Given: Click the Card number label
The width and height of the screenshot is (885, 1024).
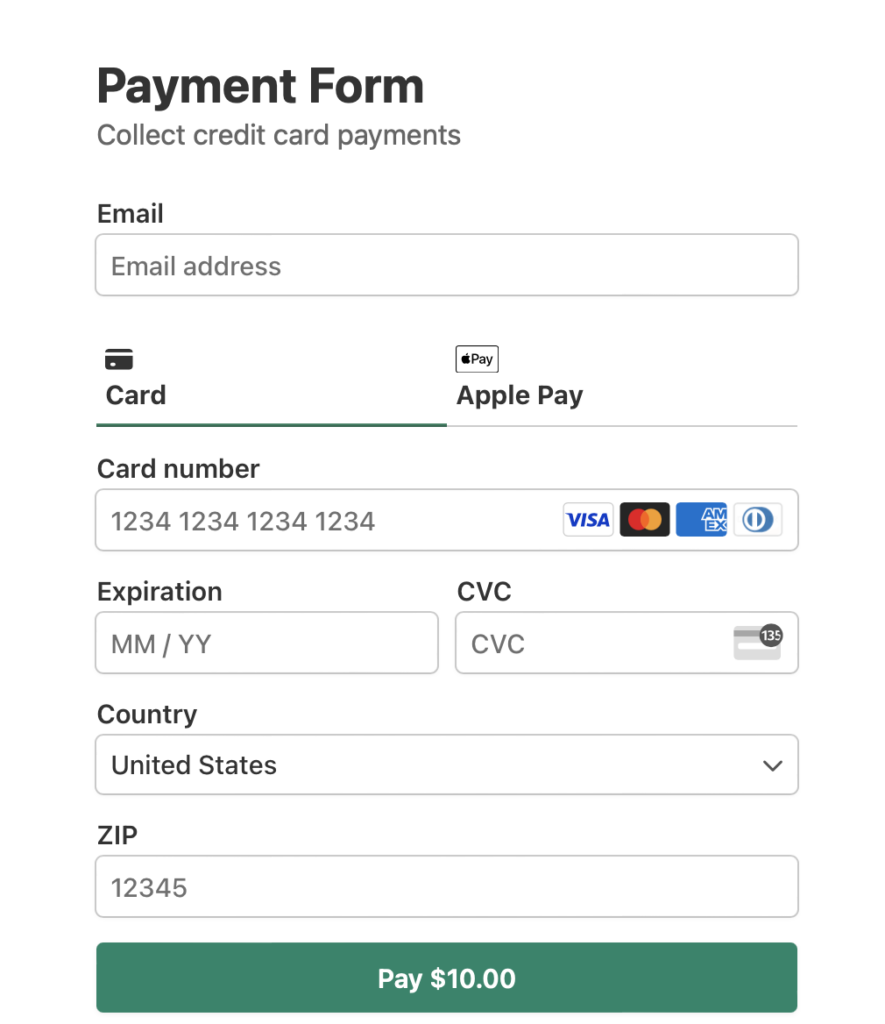Looking at the screenshot, I should click(x=178, y=469).
